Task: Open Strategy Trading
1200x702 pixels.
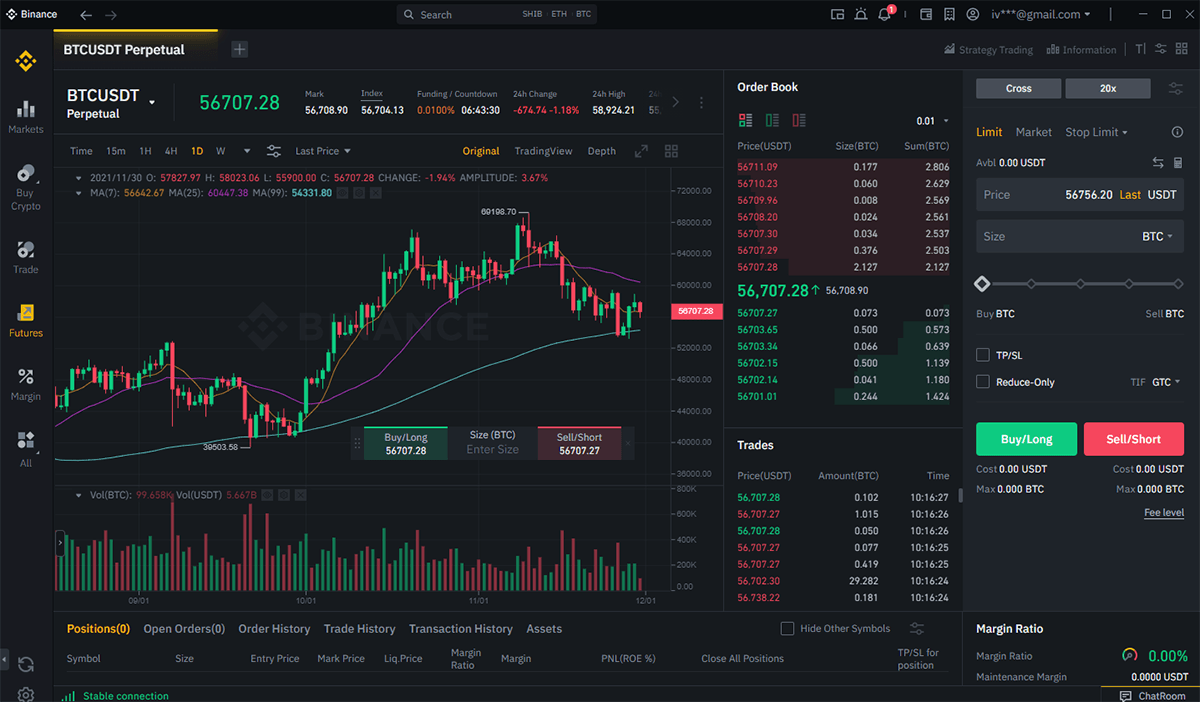Action: pyautogui.click(x=988, y=50)
